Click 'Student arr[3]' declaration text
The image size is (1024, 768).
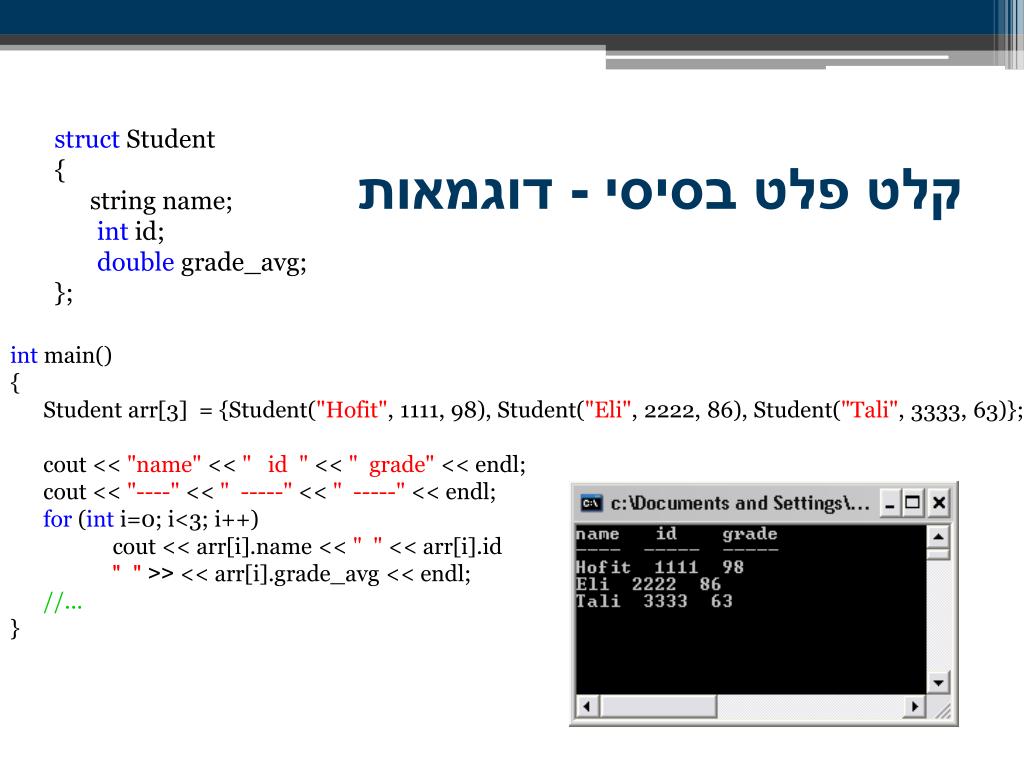115,410
